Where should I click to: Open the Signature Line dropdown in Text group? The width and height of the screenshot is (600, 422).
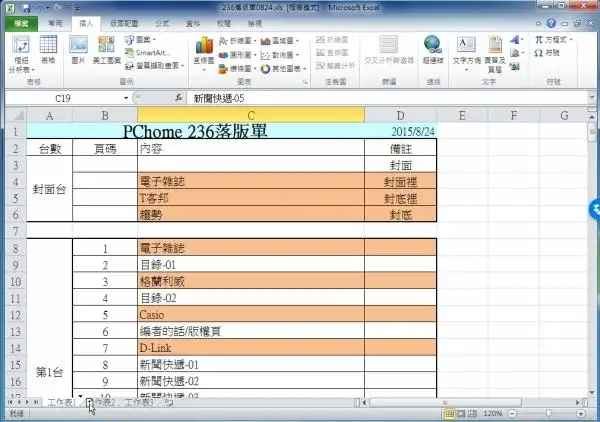coord(516,53)
